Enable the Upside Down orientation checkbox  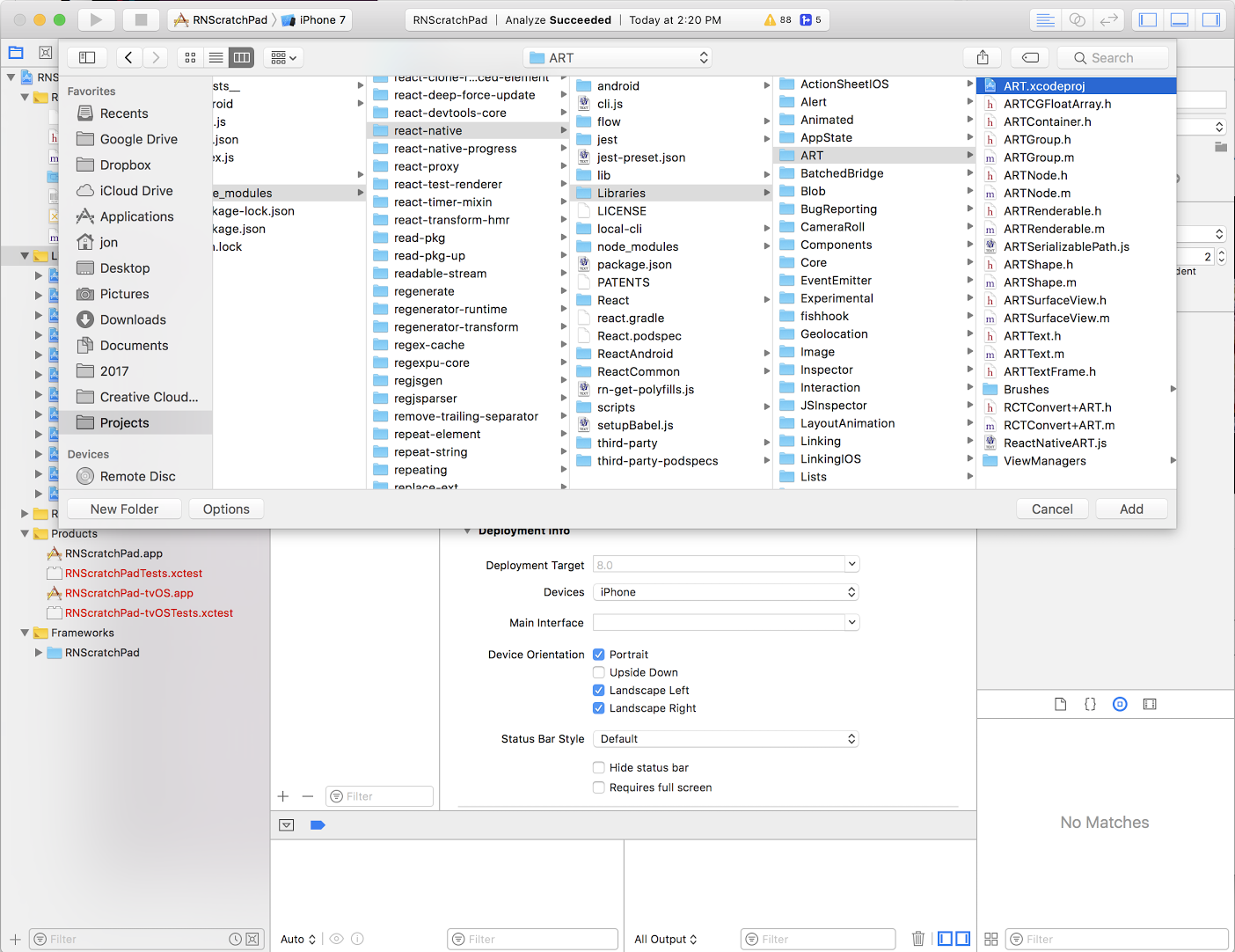coord(599,671)
